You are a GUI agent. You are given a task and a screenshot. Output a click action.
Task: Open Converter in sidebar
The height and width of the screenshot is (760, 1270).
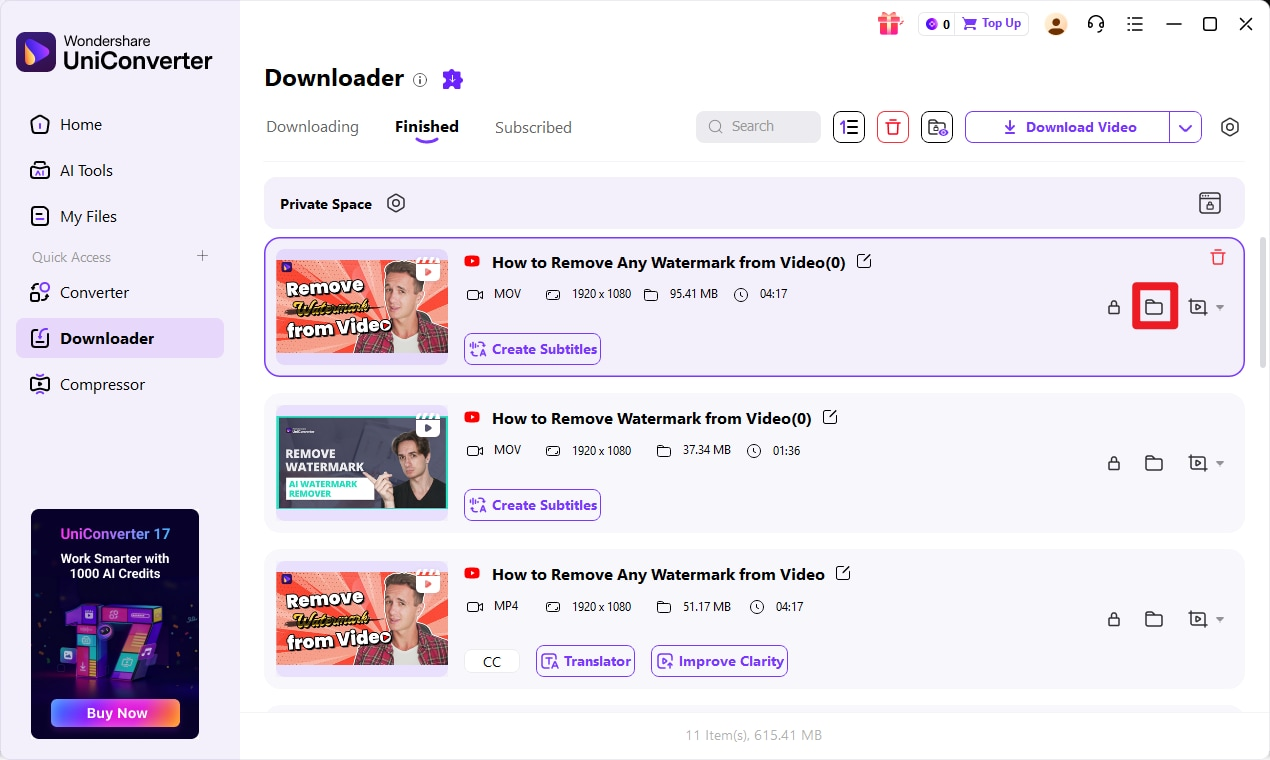(x=120, y=292)
